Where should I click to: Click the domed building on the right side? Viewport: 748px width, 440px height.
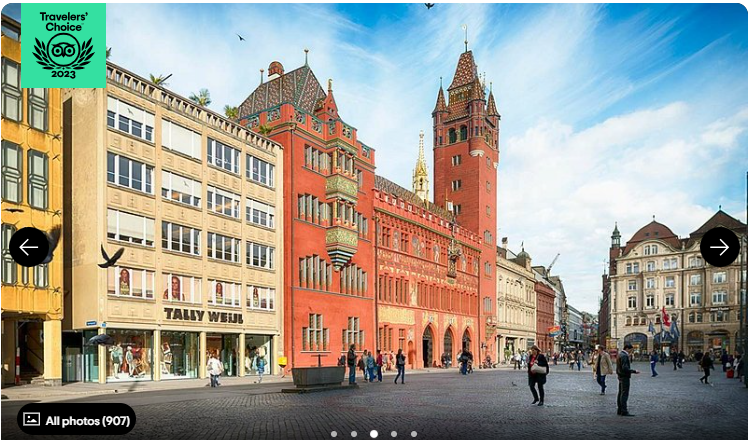click(x=654, y=280)
